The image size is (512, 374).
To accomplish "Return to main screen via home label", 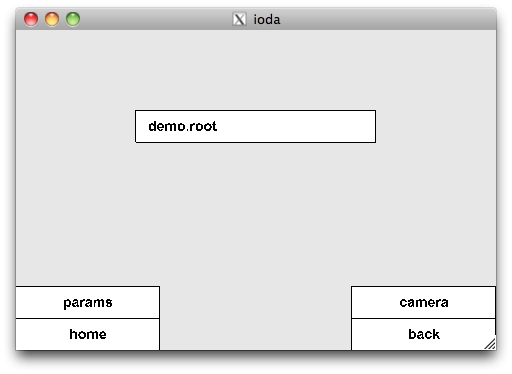I will [x=88, y=334].
